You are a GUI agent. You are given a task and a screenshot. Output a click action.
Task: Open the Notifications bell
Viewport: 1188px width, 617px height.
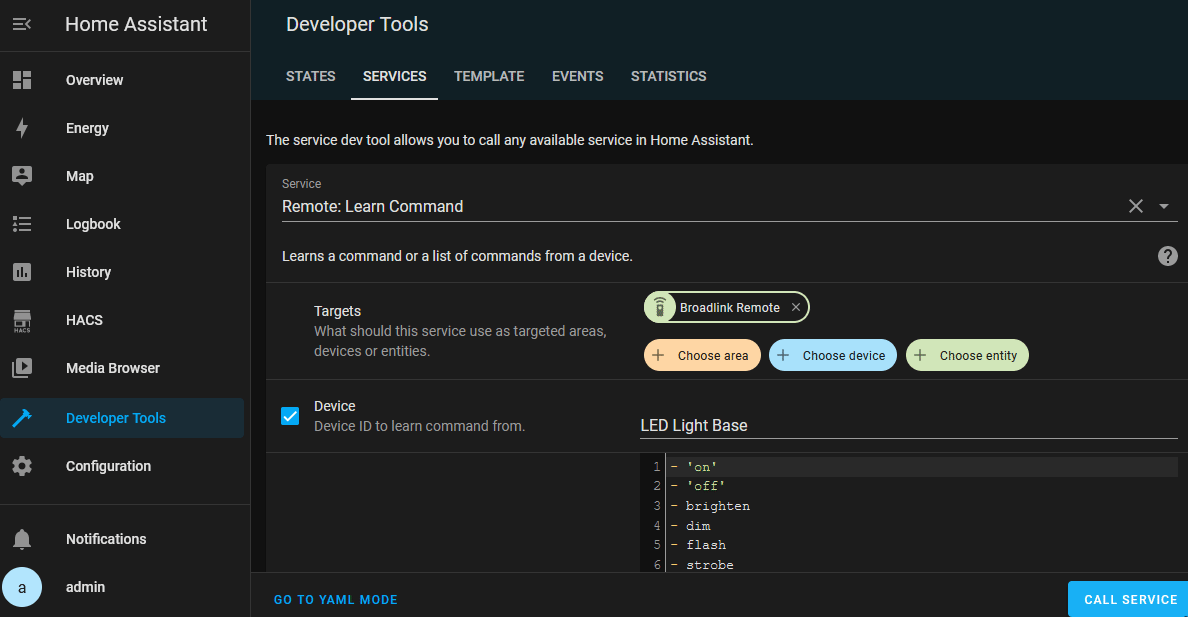coord(22,538)
